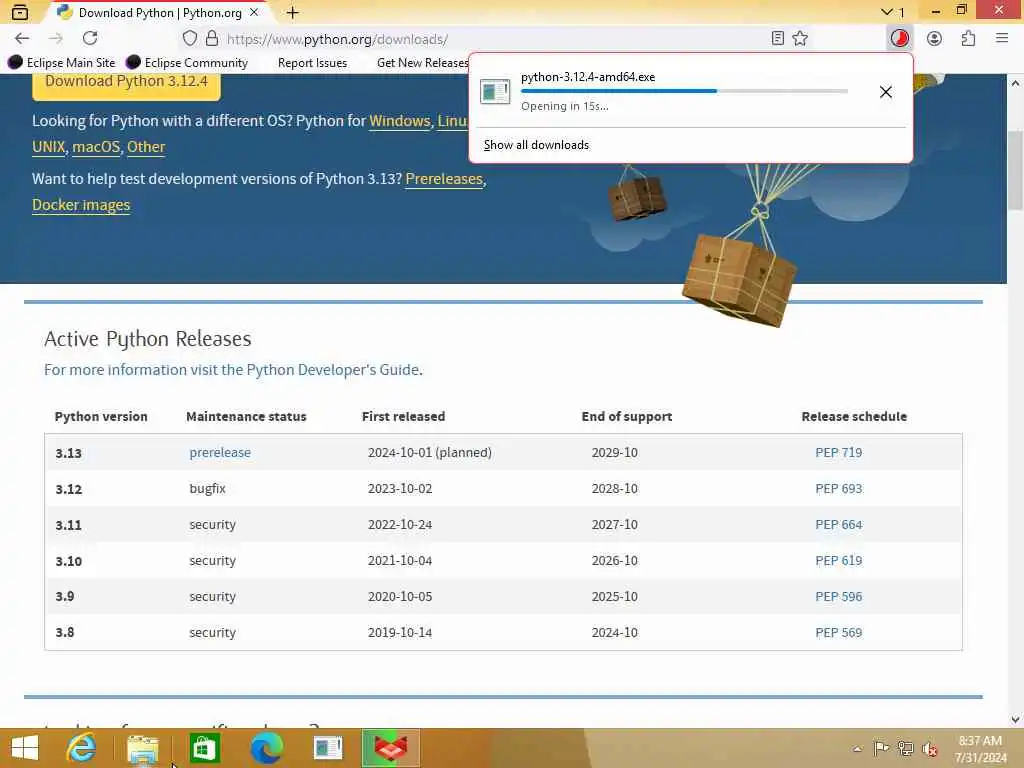Viewport: 1024px width, 768px height.
Task: Click Python version 3.12 cell
Action: click(69, 489)
